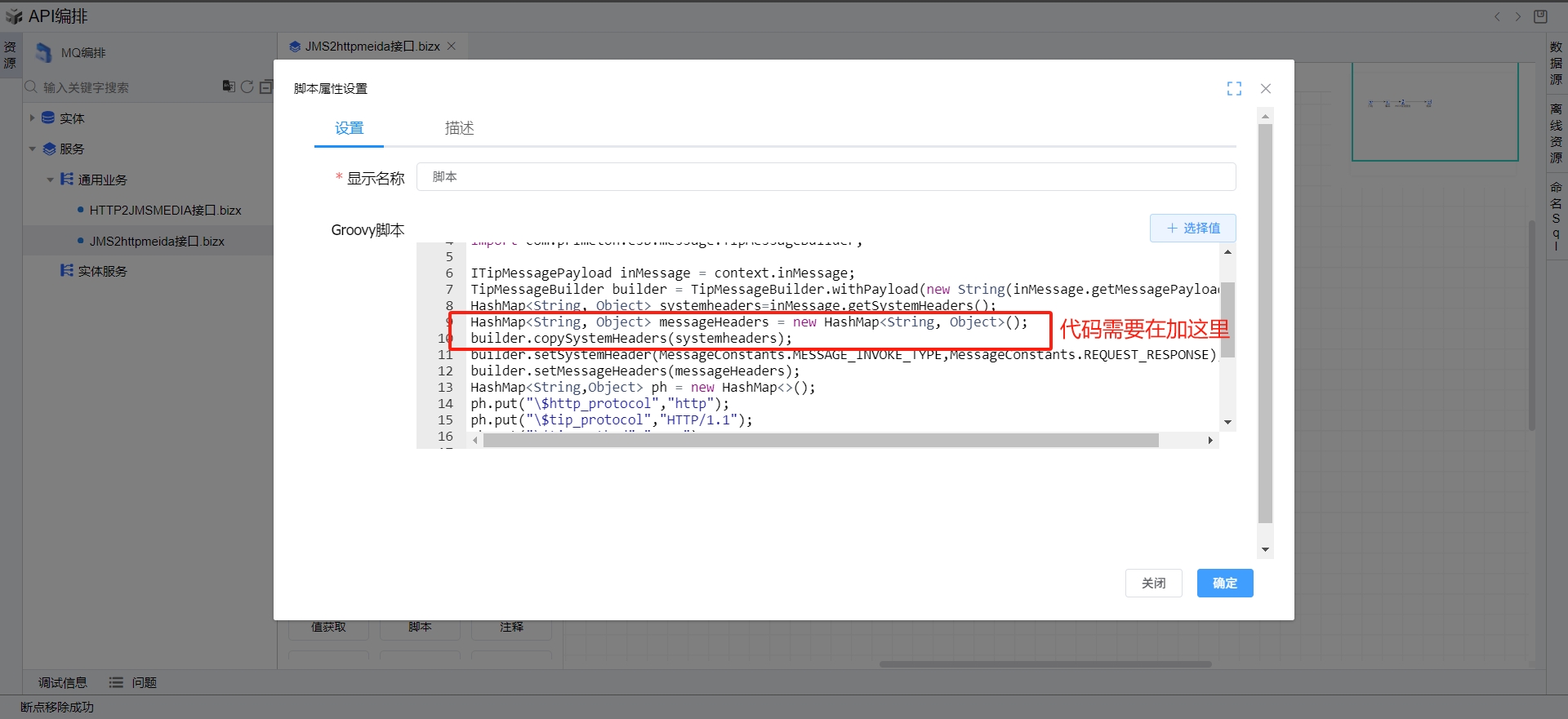This screenshot has width=1568, height=719.
Task: Click the back arrow in top bar
Action: pos(1497,16)
